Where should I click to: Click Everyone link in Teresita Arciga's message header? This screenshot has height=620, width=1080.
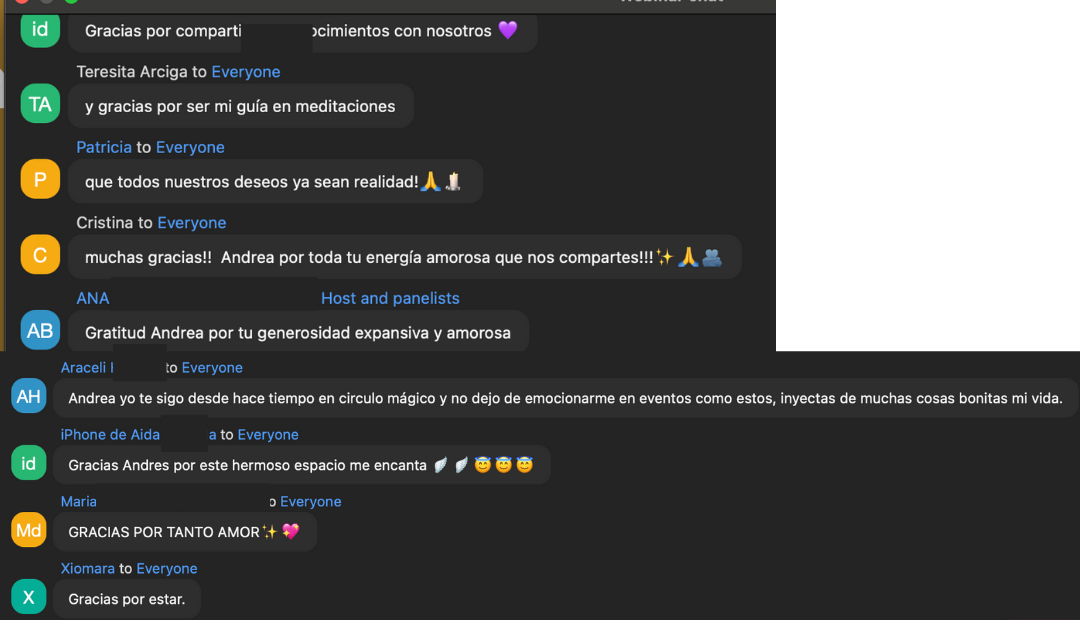point(246,72)
